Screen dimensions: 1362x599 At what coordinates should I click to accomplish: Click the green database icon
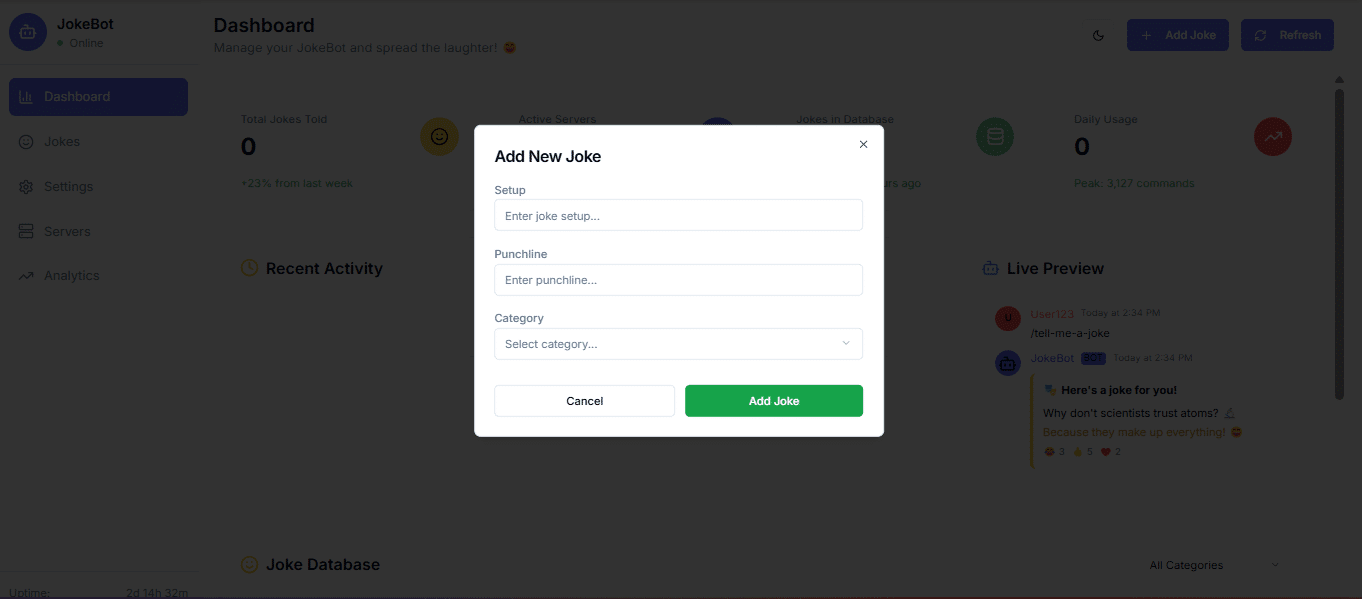[x=995, y=136]
